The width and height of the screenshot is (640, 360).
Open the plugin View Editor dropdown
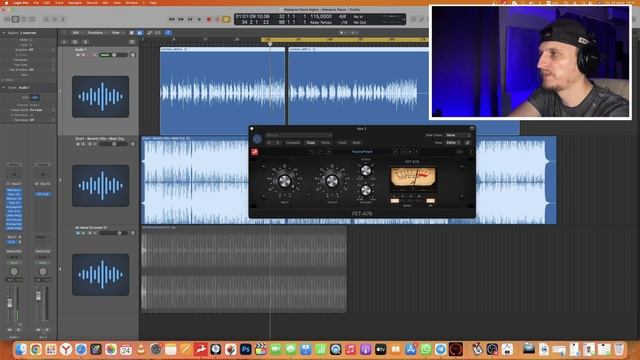pyautogui.click(x=453, y=143)
